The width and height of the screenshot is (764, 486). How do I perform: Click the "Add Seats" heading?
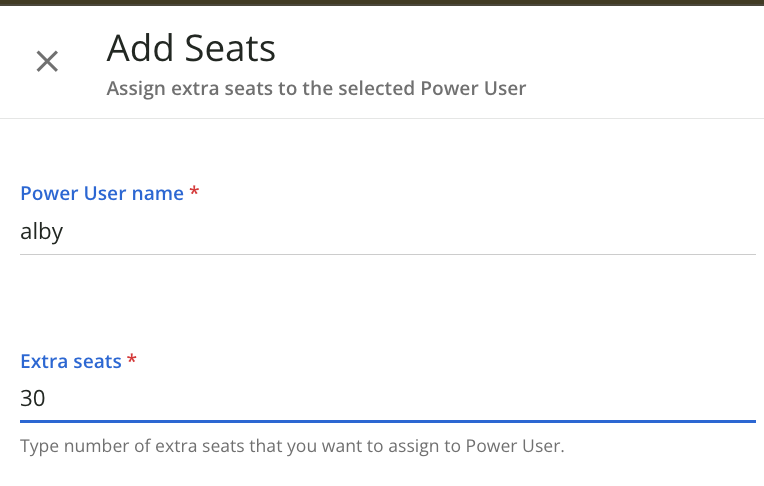[x=191, y=47]
